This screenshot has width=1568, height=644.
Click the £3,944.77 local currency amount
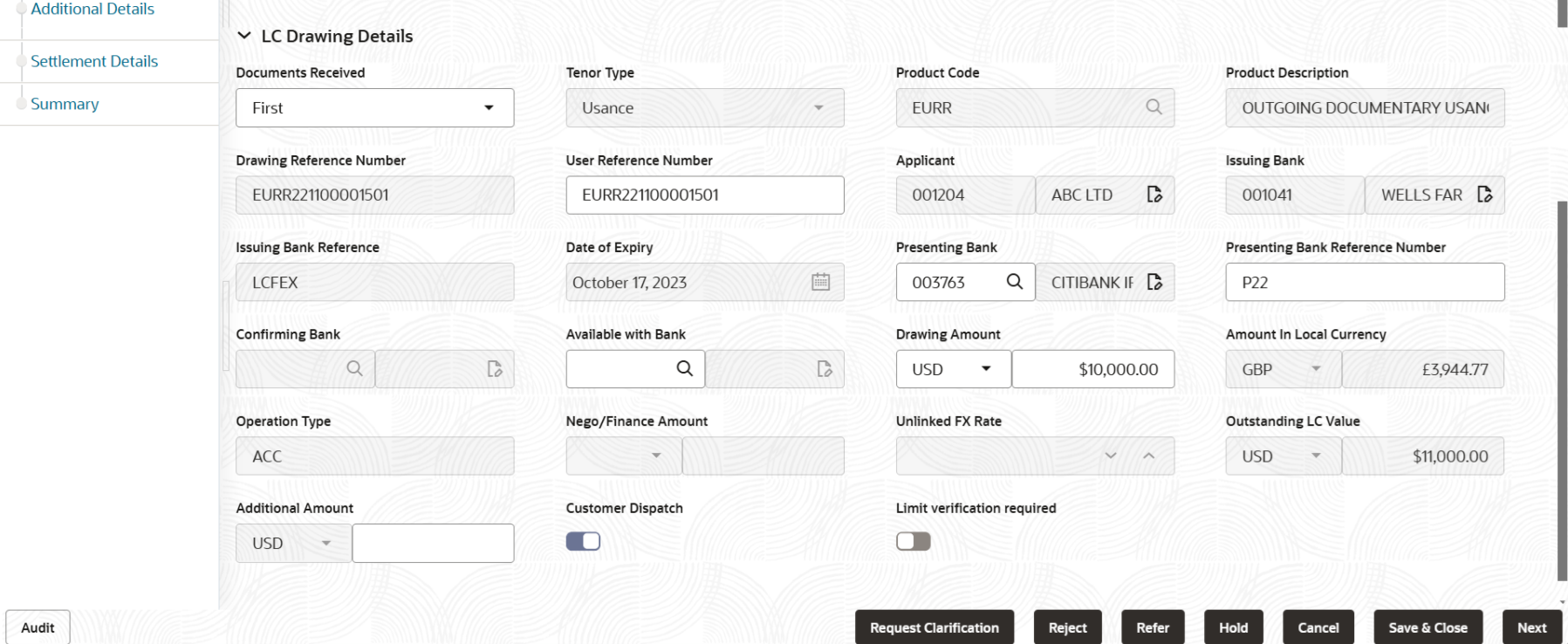1455,369
